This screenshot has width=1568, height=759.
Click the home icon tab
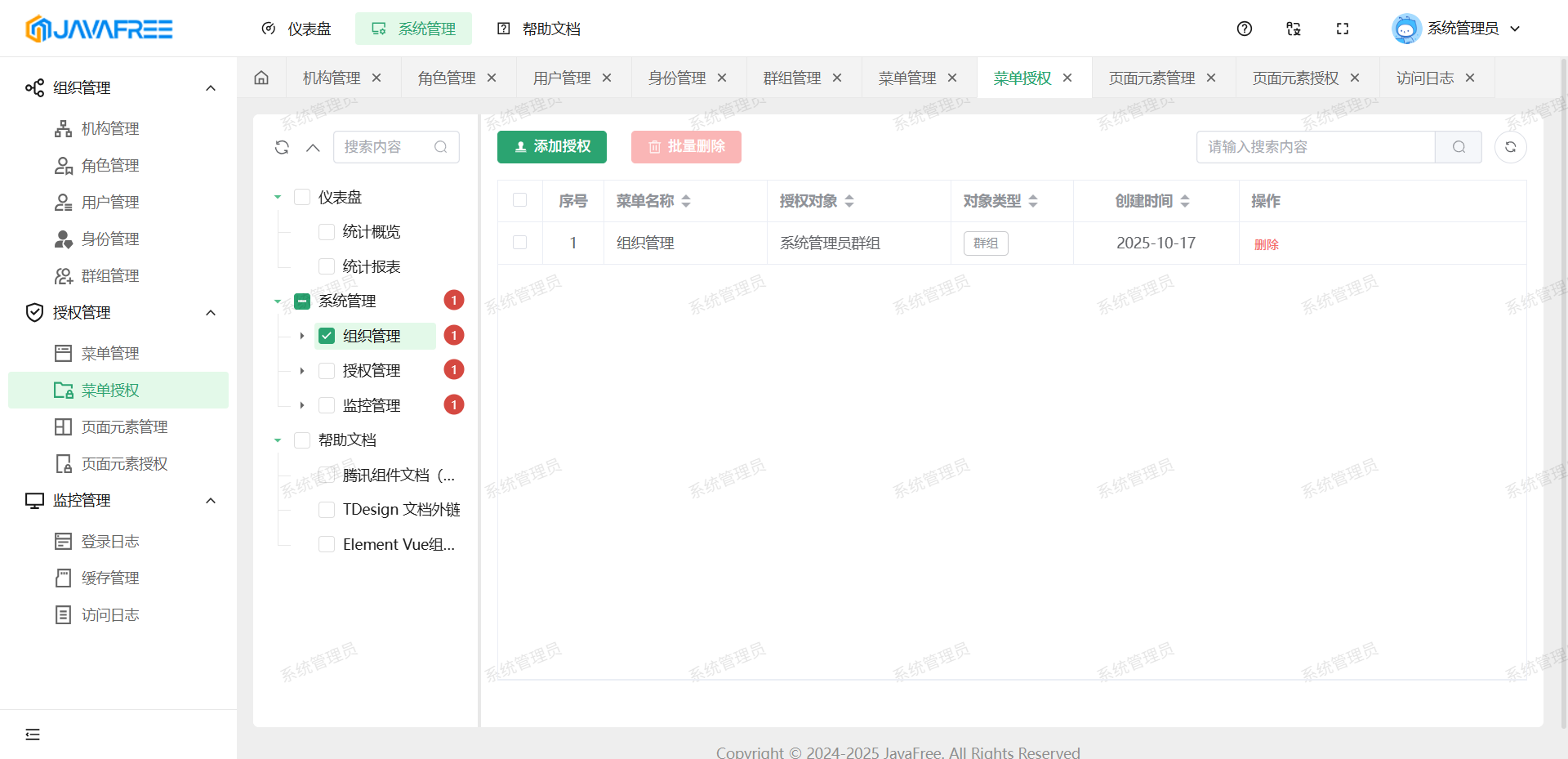point(261,78)
